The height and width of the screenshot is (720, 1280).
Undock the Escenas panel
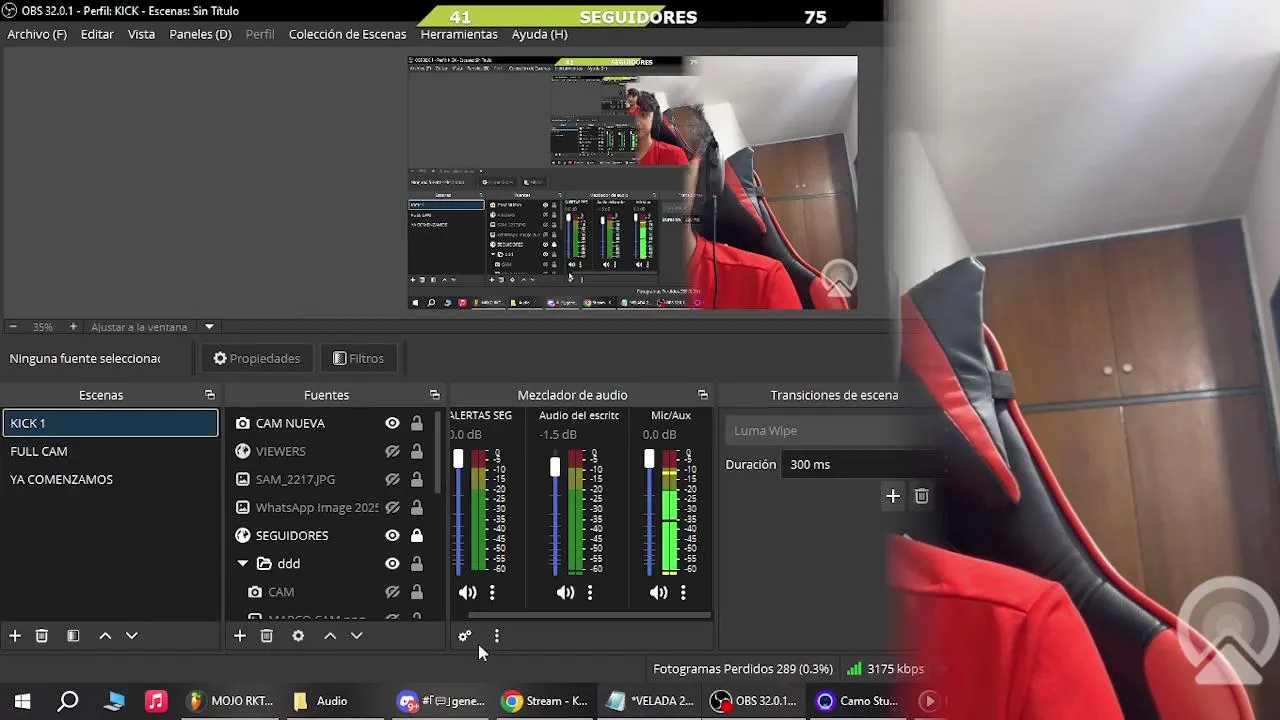coord(209,395)
